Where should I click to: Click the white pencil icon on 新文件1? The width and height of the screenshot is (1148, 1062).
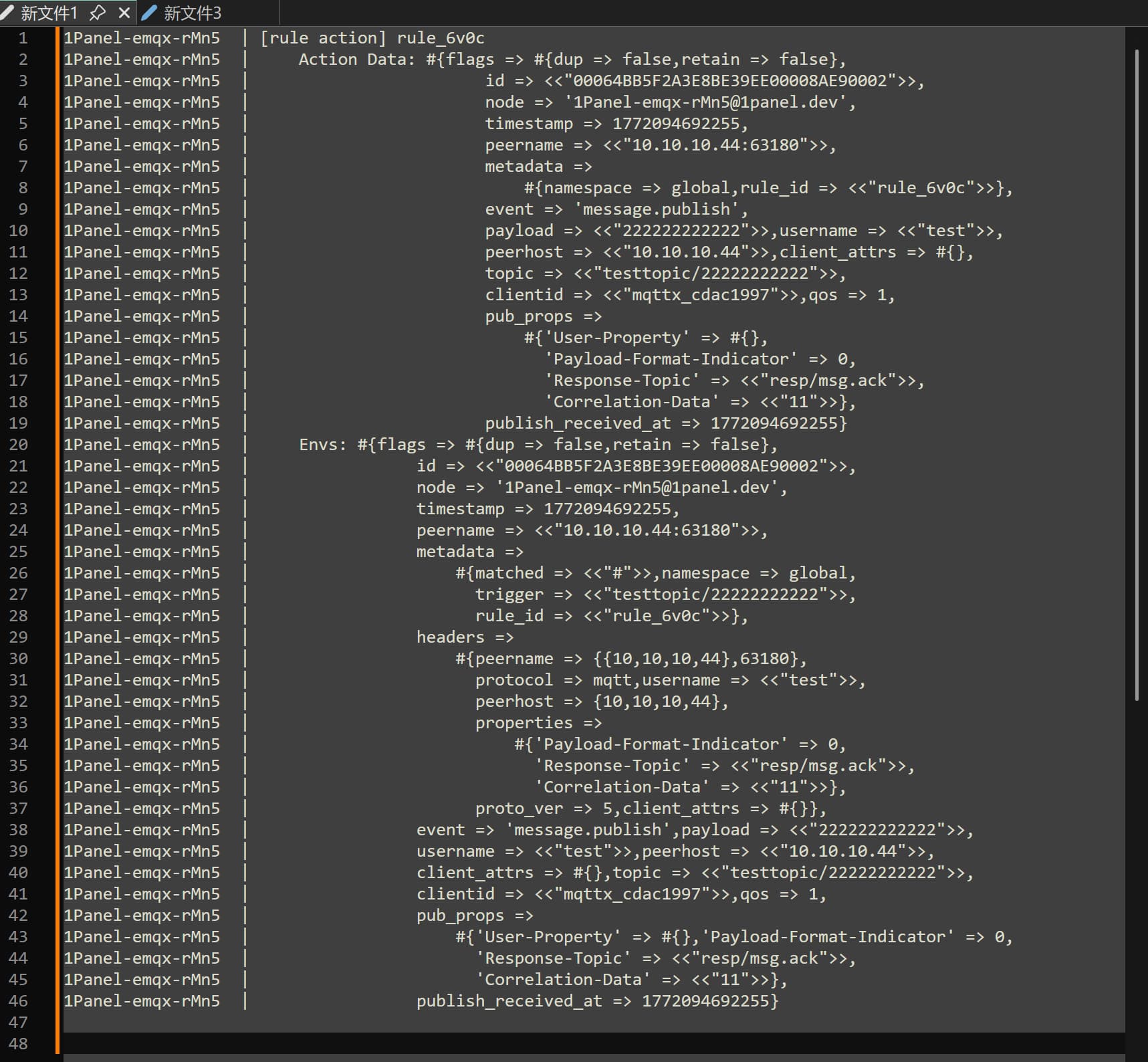click(x=7, y=12)
